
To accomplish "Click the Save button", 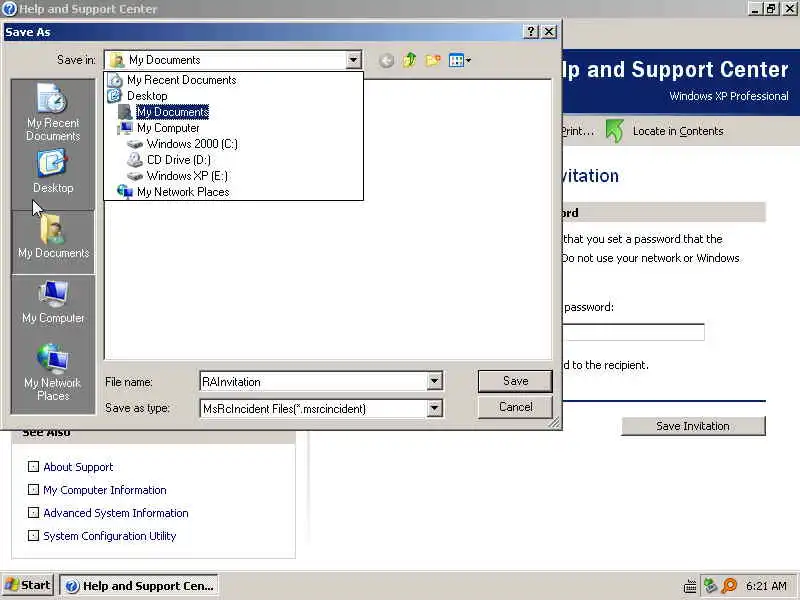I will click(515, 381).
